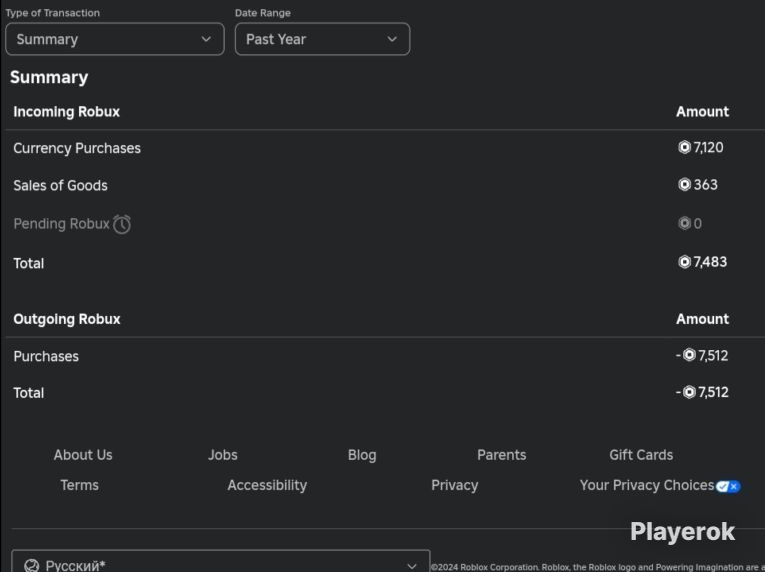Viewport: 765px width, 572px height.
Task: Click the Robux icon next to 363
Action: 684,184
